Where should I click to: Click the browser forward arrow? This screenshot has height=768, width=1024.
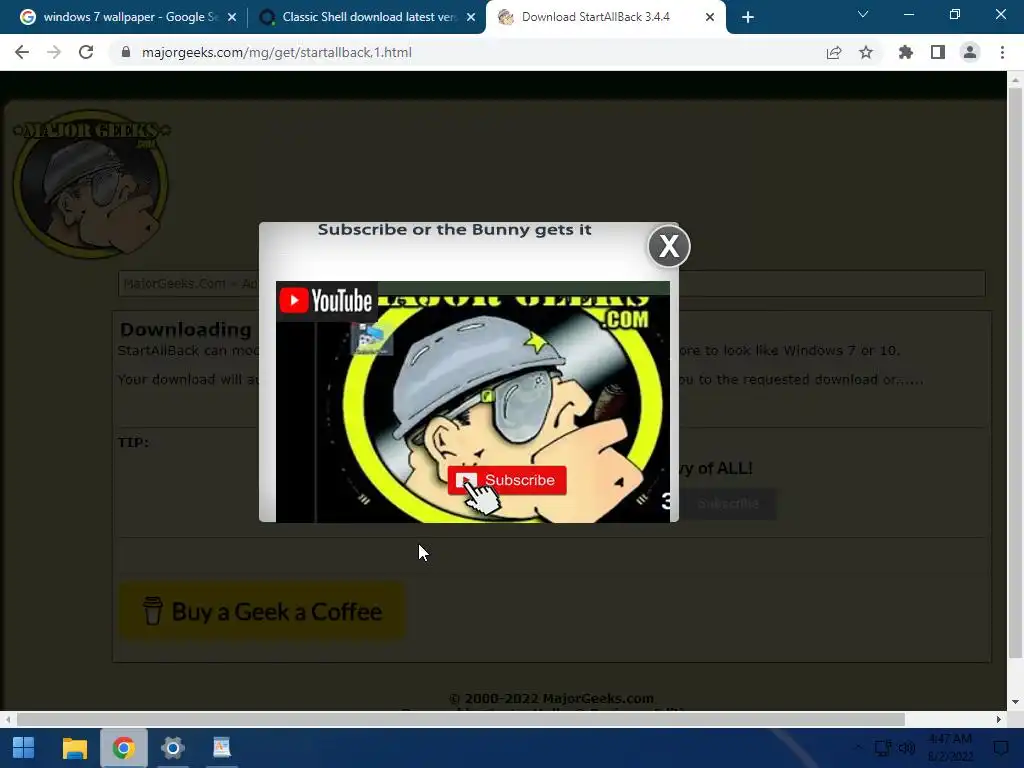tap(54, 52)
